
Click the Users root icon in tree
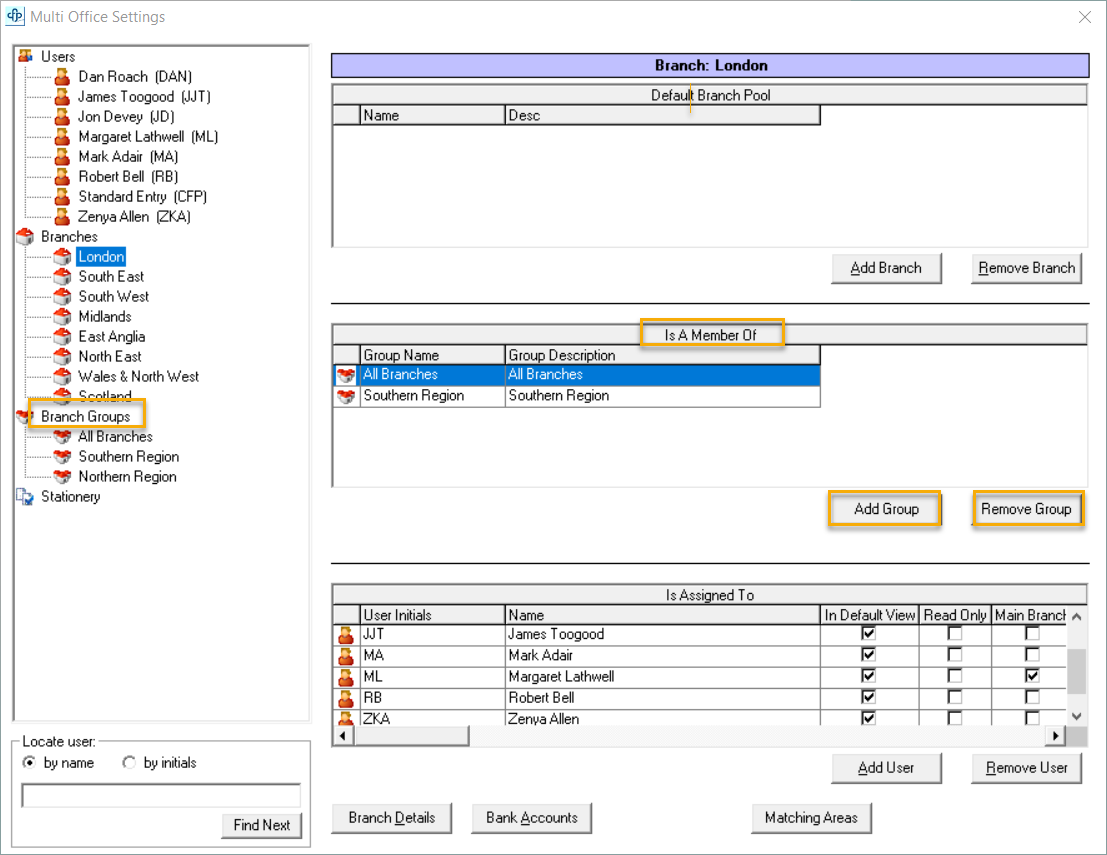click(x=25, y=56)
